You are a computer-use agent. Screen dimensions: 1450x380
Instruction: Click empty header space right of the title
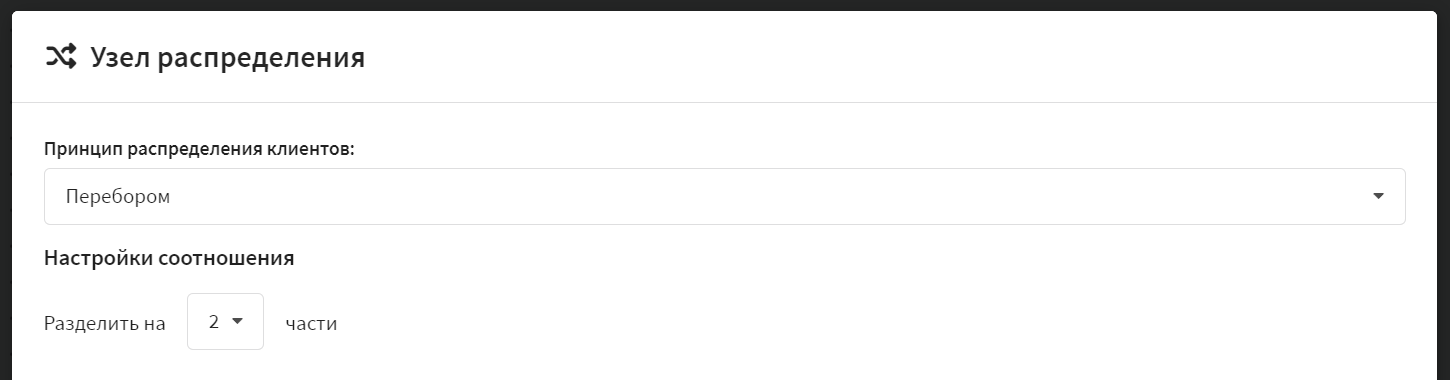click(900, 58)
